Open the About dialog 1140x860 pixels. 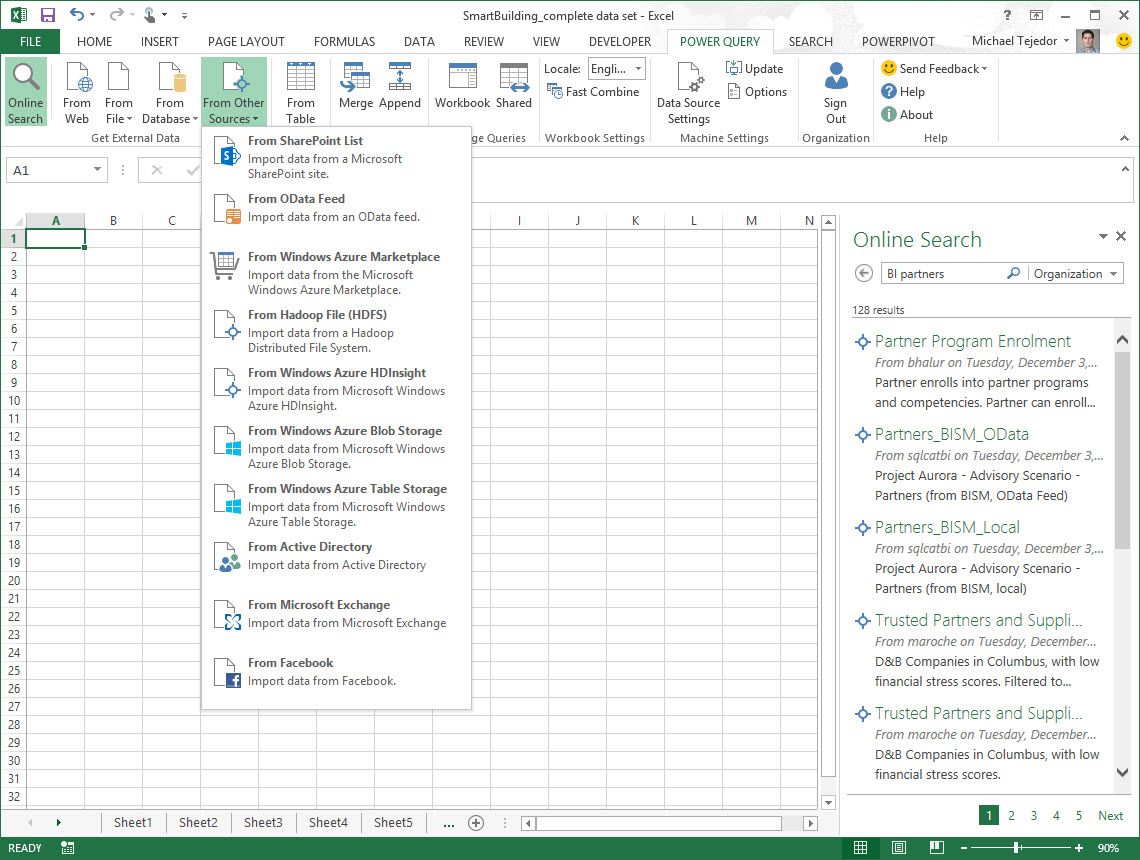point(907,115)
